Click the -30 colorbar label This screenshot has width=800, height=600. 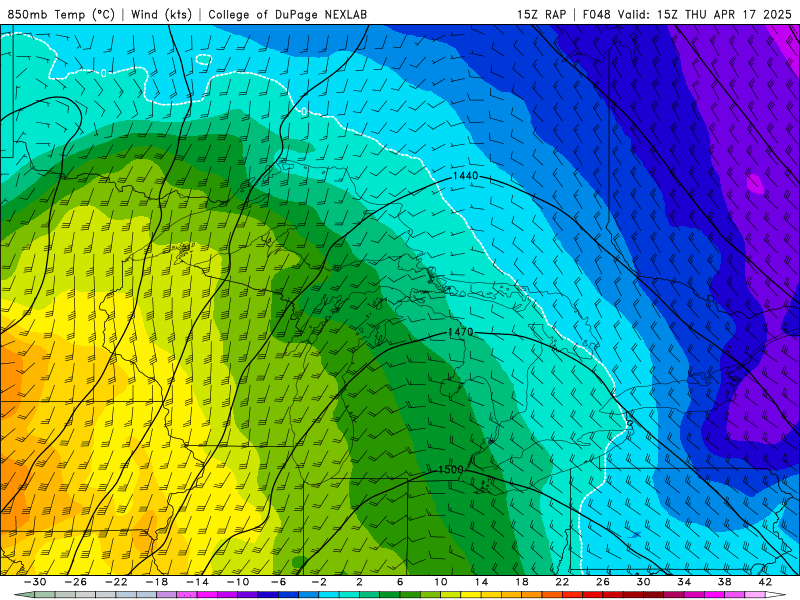[x=35, y=582]
